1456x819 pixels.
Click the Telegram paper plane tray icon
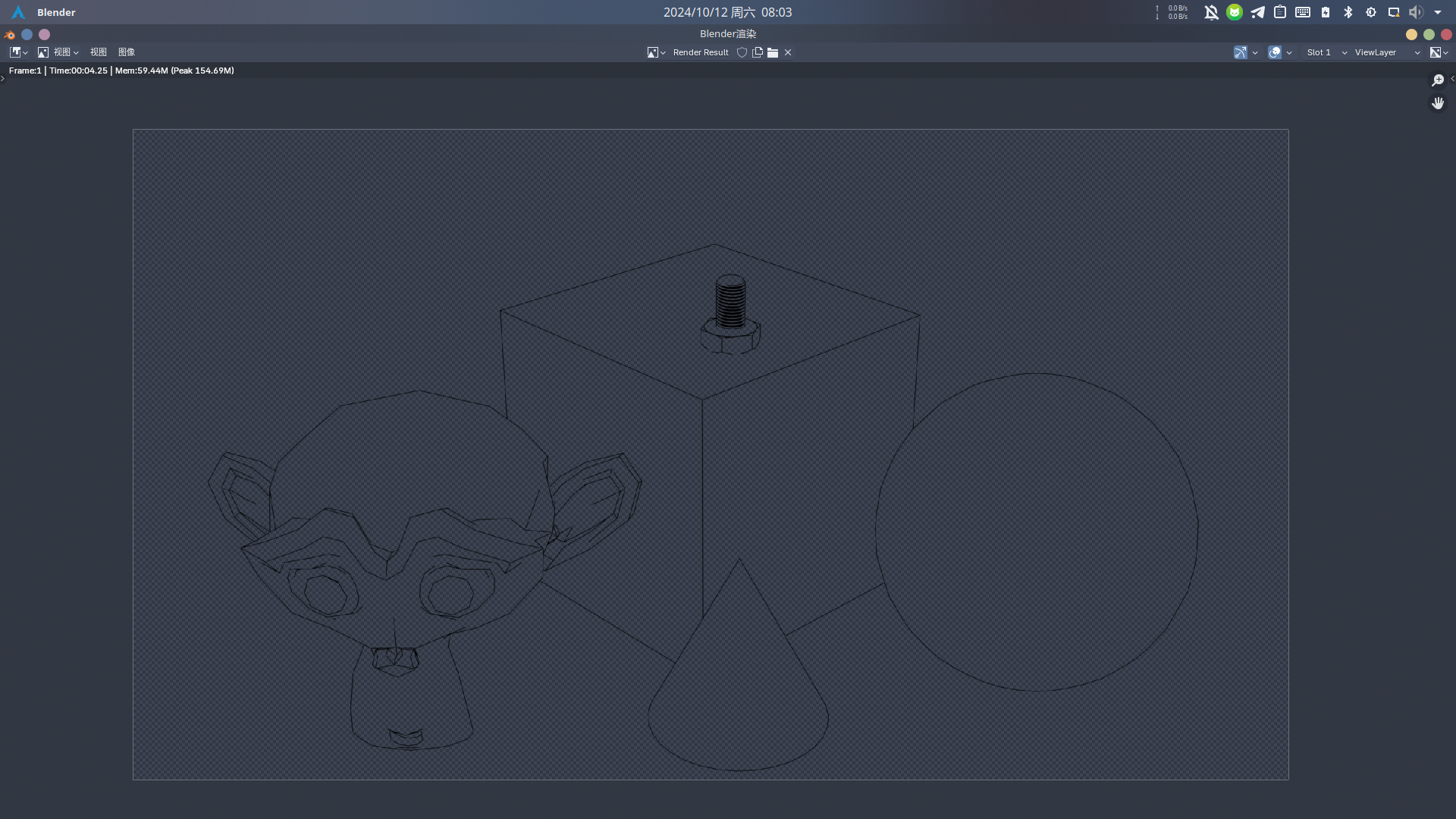(1257, 12)
